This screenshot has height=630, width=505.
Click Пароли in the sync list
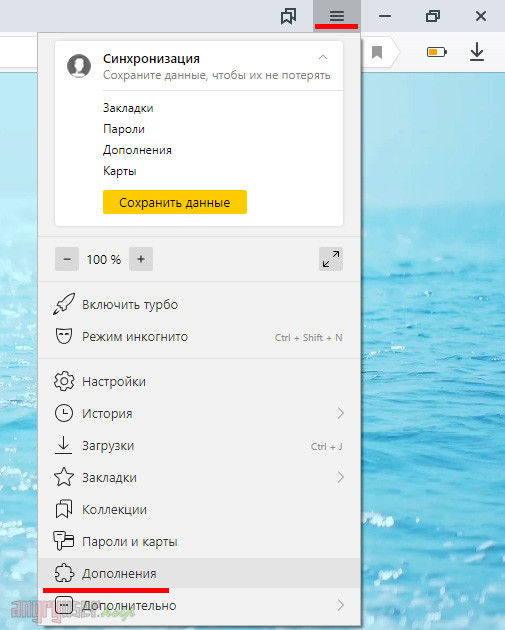pyautogui.click(x=124, y=129)
